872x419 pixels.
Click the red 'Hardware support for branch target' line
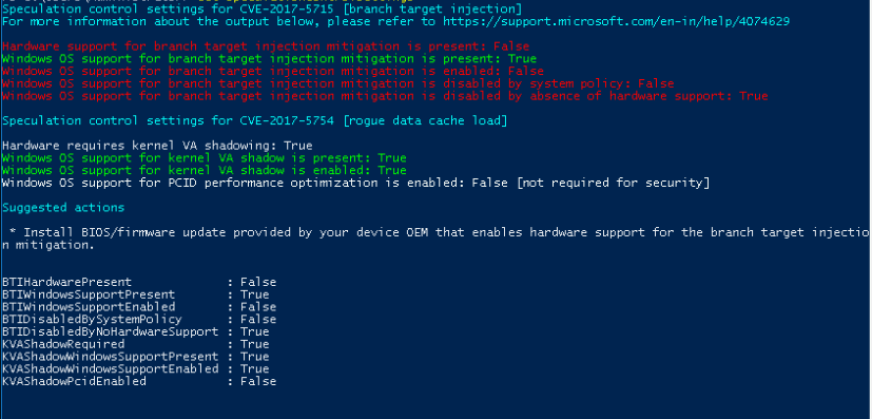(265, 46)
